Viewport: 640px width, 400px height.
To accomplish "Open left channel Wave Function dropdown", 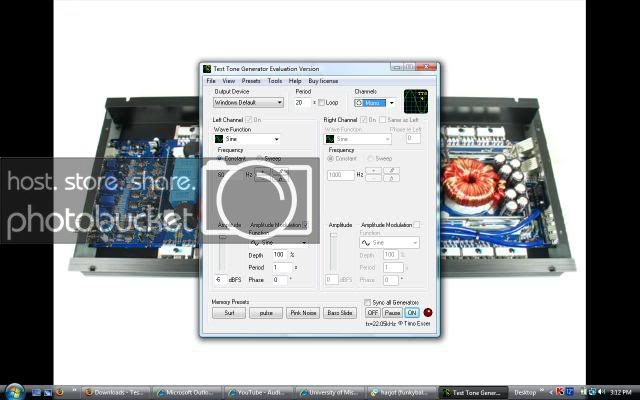I will [247, 139].
